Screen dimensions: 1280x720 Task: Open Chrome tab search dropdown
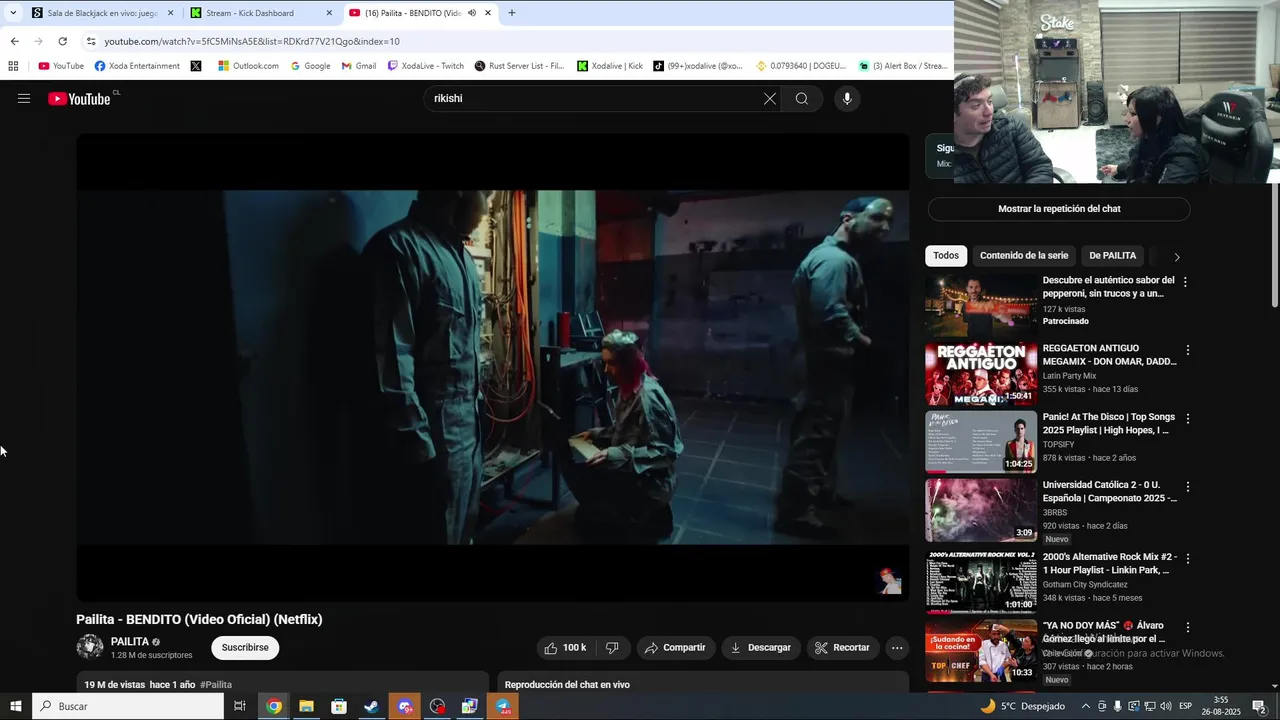point(13,13)
